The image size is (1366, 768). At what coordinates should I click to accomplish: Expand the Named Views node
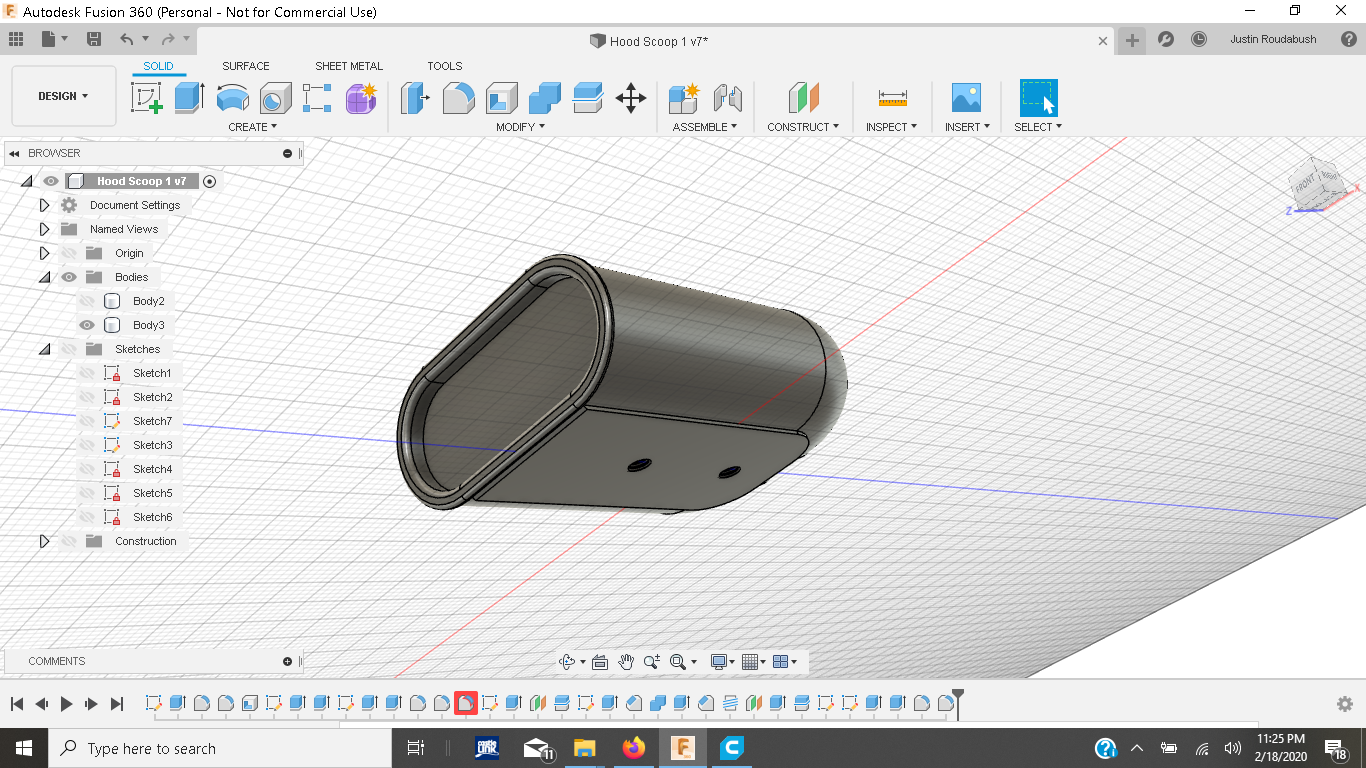pos(44,229)
